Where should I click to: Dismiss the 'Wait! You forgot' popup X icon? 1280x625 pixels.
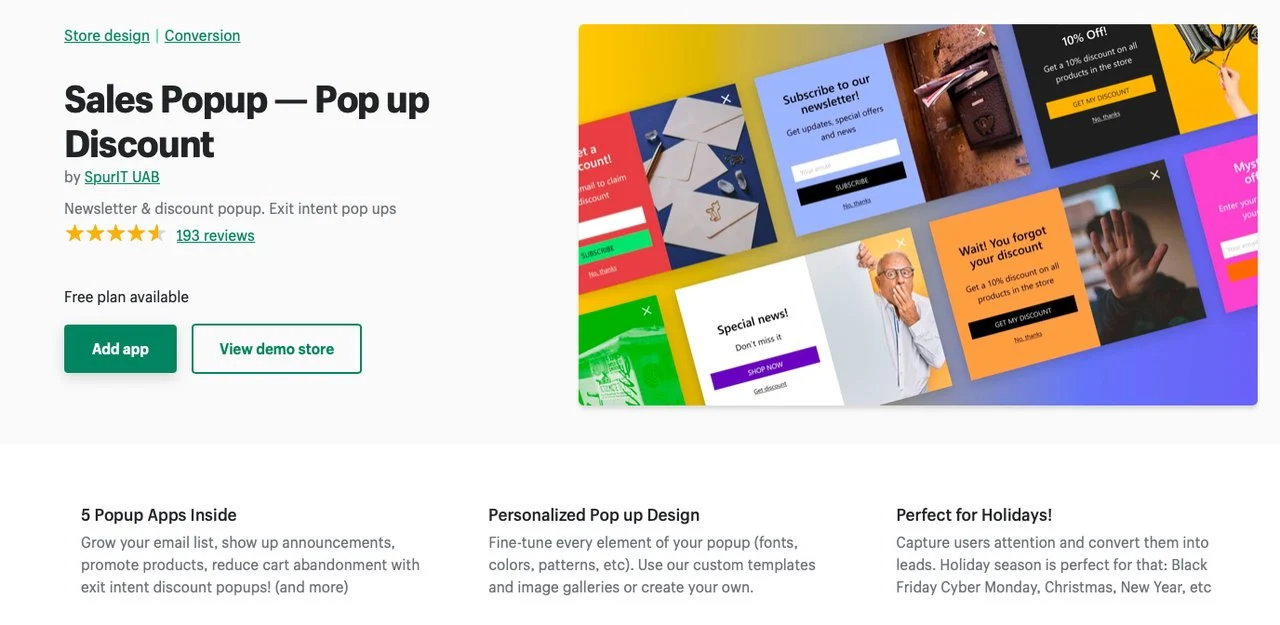point(1155,175)
